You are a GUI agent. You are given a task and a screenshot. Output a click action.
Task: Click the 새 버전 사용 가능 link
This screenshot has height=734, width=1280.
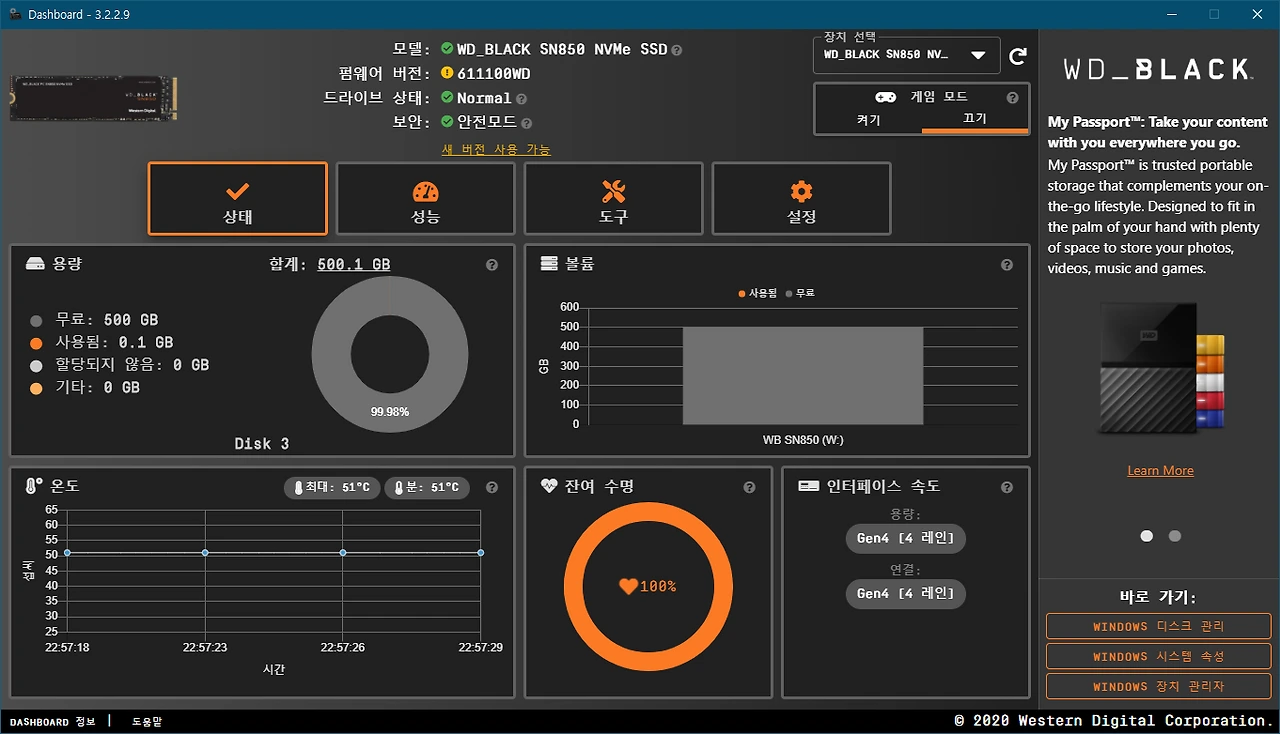(497, 148)
